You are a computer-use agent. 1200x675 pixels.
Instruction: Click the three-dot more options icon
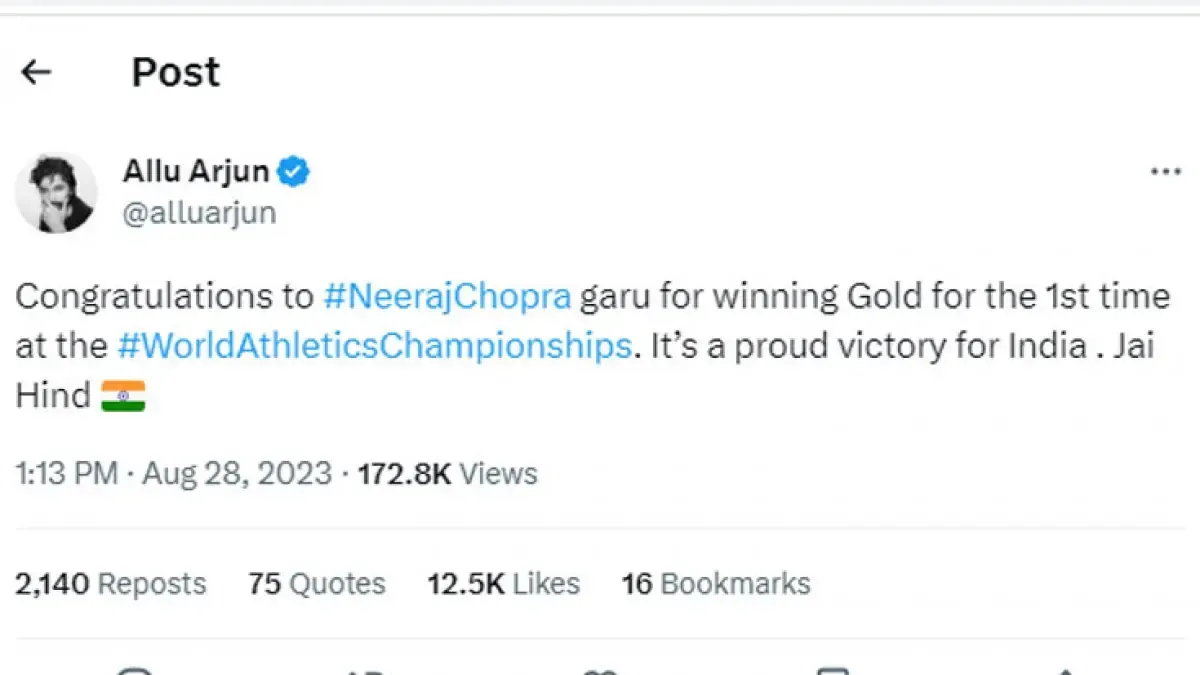click(x=1165, y=170)
